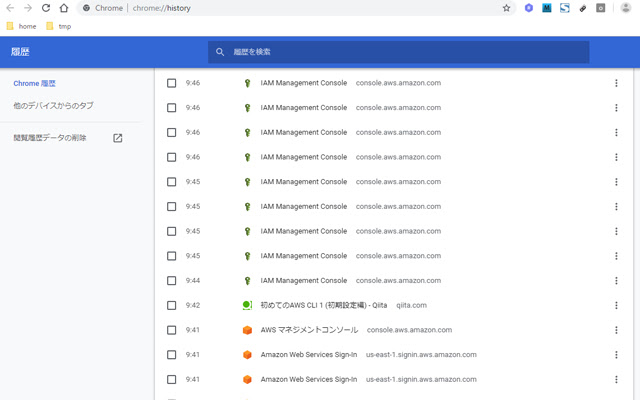This screenshot has width=640, height=400.
Task: Click the browser forward arrow
Action: tap(28, 8)
